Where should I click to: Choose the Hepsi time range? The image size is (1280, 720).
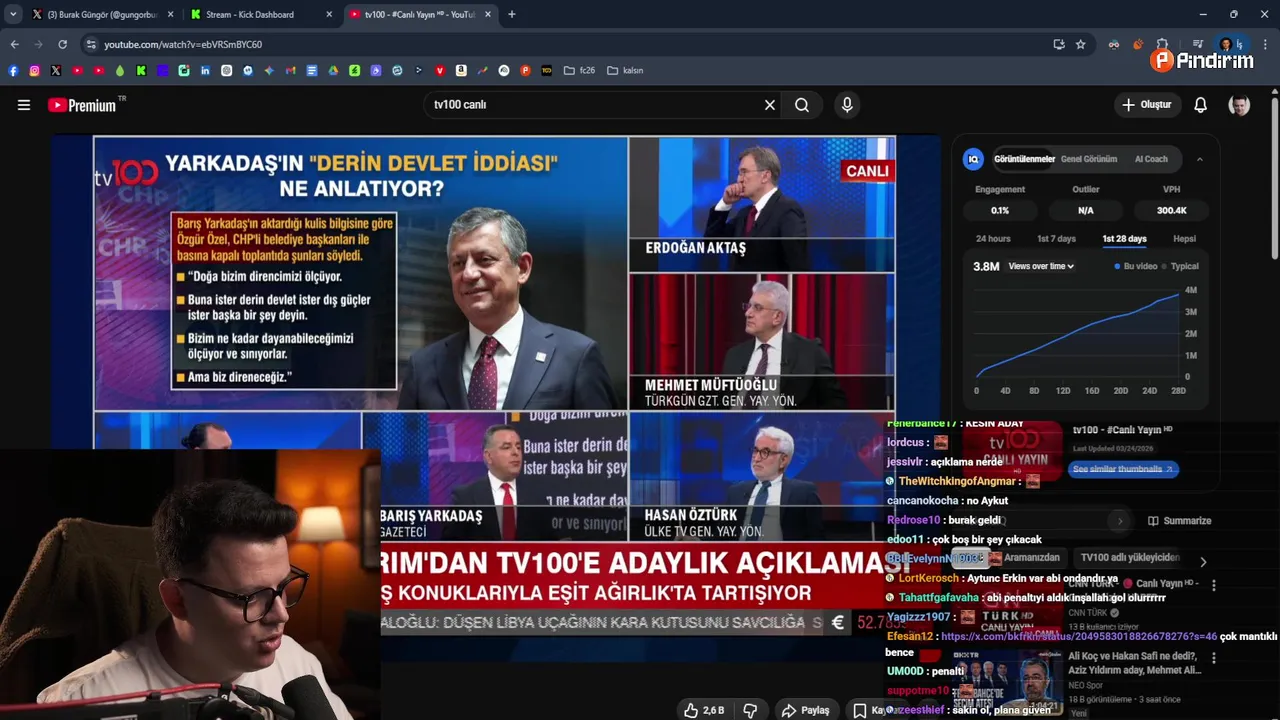[1184, 239]
